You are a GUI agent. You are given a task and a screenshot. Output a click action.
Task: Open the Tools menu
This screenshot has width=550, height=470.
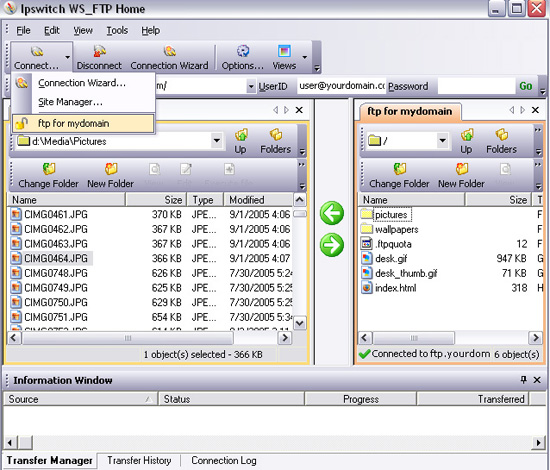[x=117, y=31]
